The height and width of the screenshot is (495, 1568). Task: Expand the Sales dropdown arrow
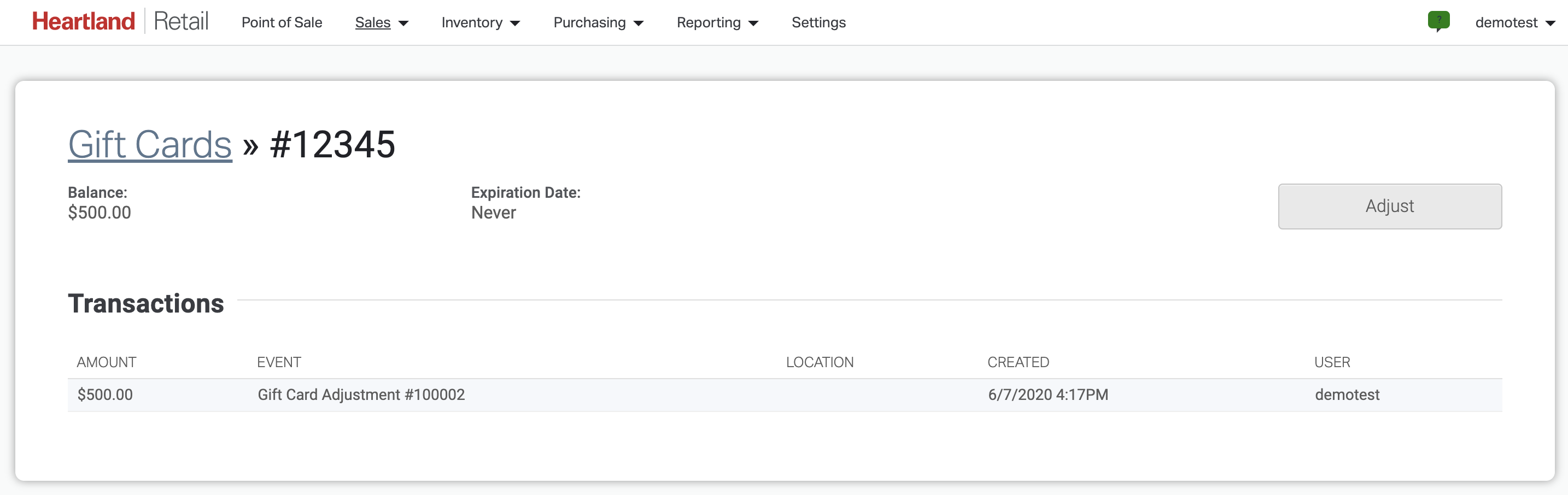tap(403, 23)
